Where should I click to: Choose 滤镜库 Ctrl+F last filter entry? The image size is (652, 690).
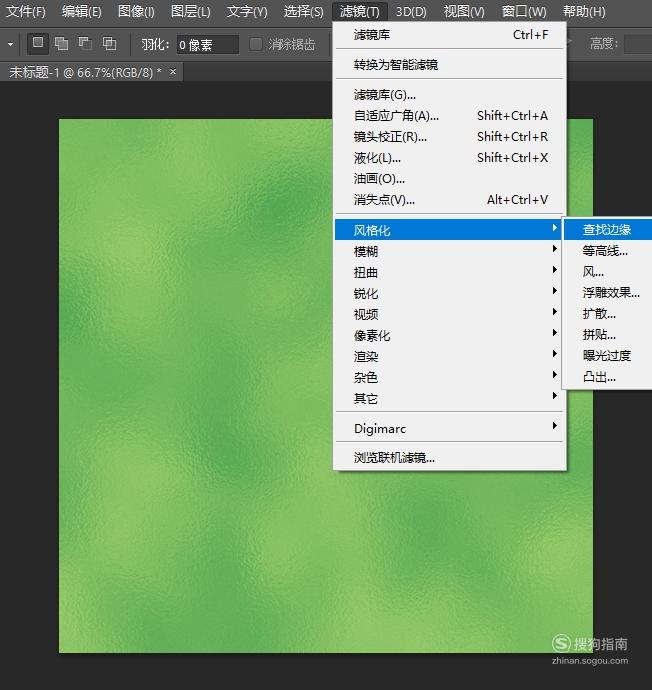coord(449,35)
